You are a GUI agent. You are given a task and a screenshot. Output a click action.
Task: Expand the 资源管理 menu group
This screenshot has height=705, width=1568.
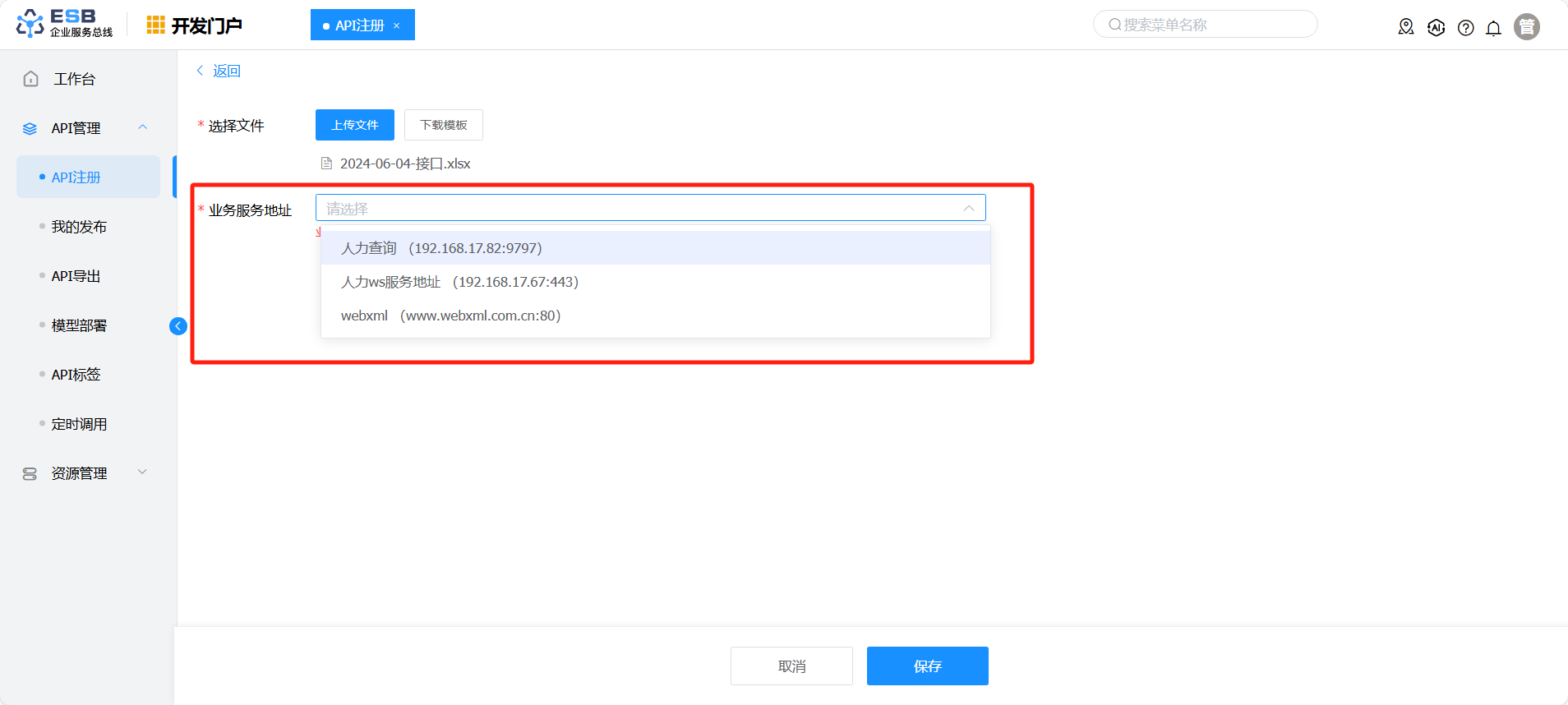coord(142,472)
